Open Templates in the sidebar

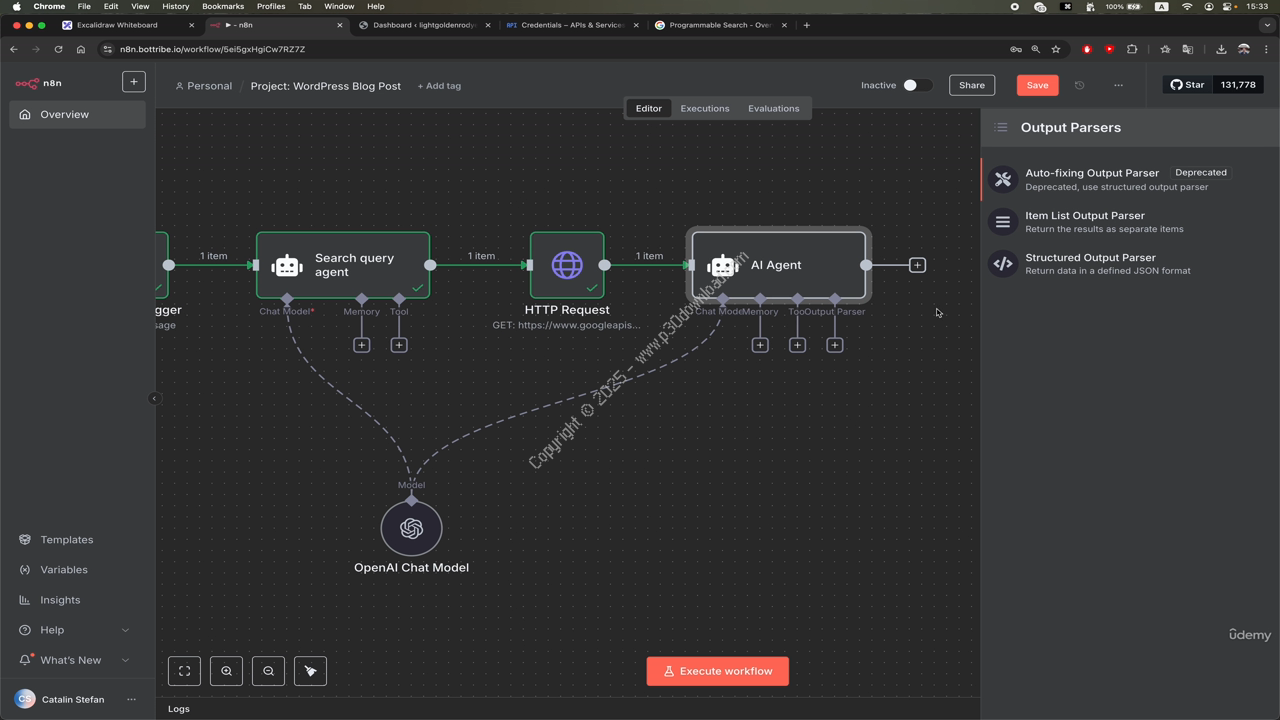(x=66, y=540)
